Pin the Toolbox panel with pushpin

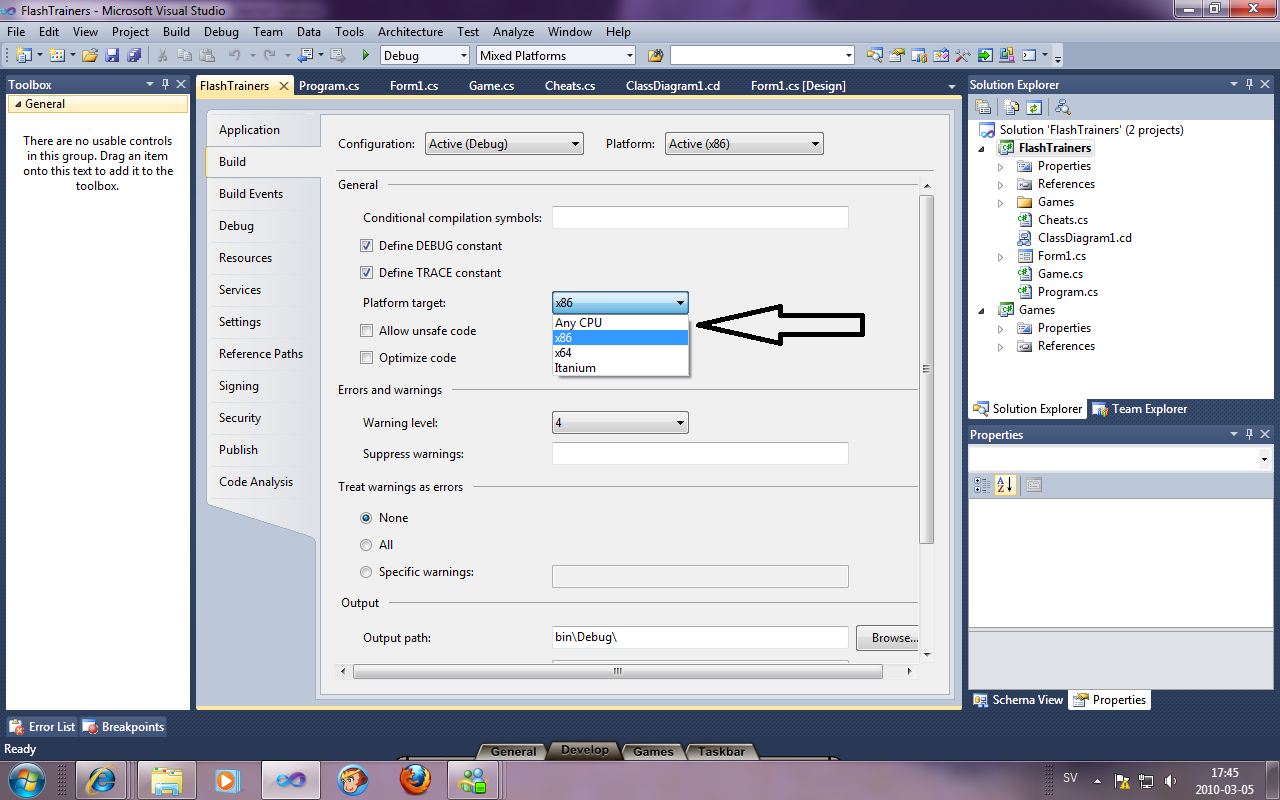(165, 85)
